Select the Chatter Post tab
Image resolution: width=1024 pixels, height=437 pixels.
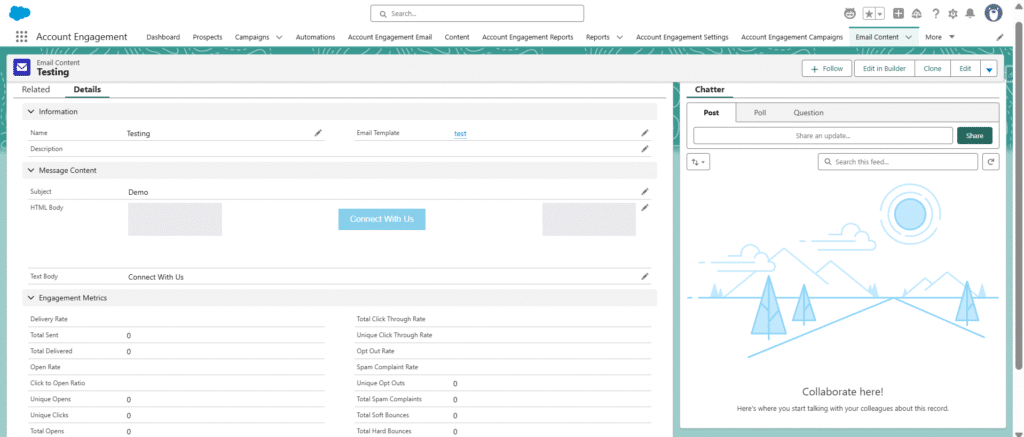click(x=711, y=112)
